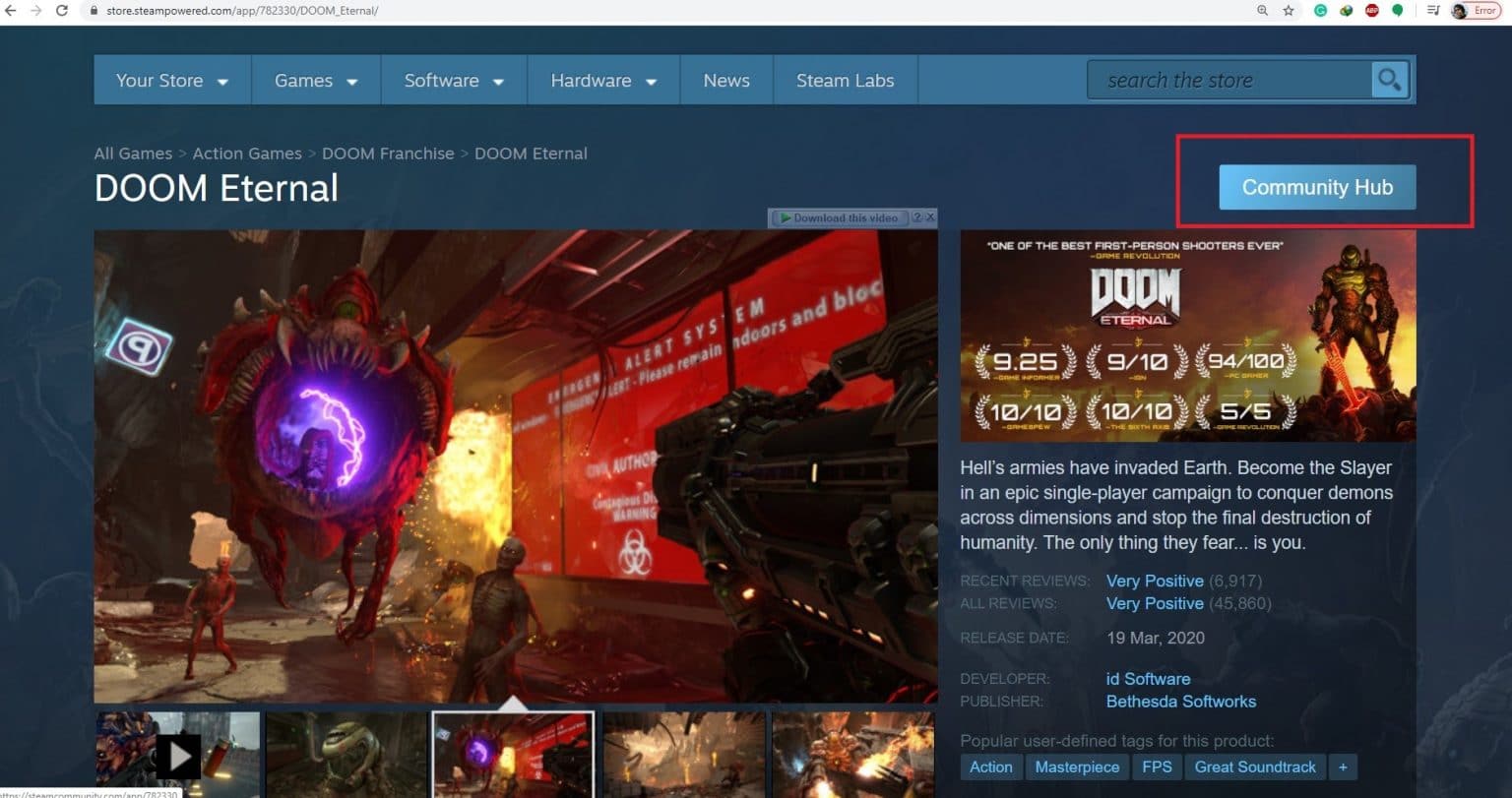
Task: Click the play icon on the video thumbnail
Action: pos(178,756)
